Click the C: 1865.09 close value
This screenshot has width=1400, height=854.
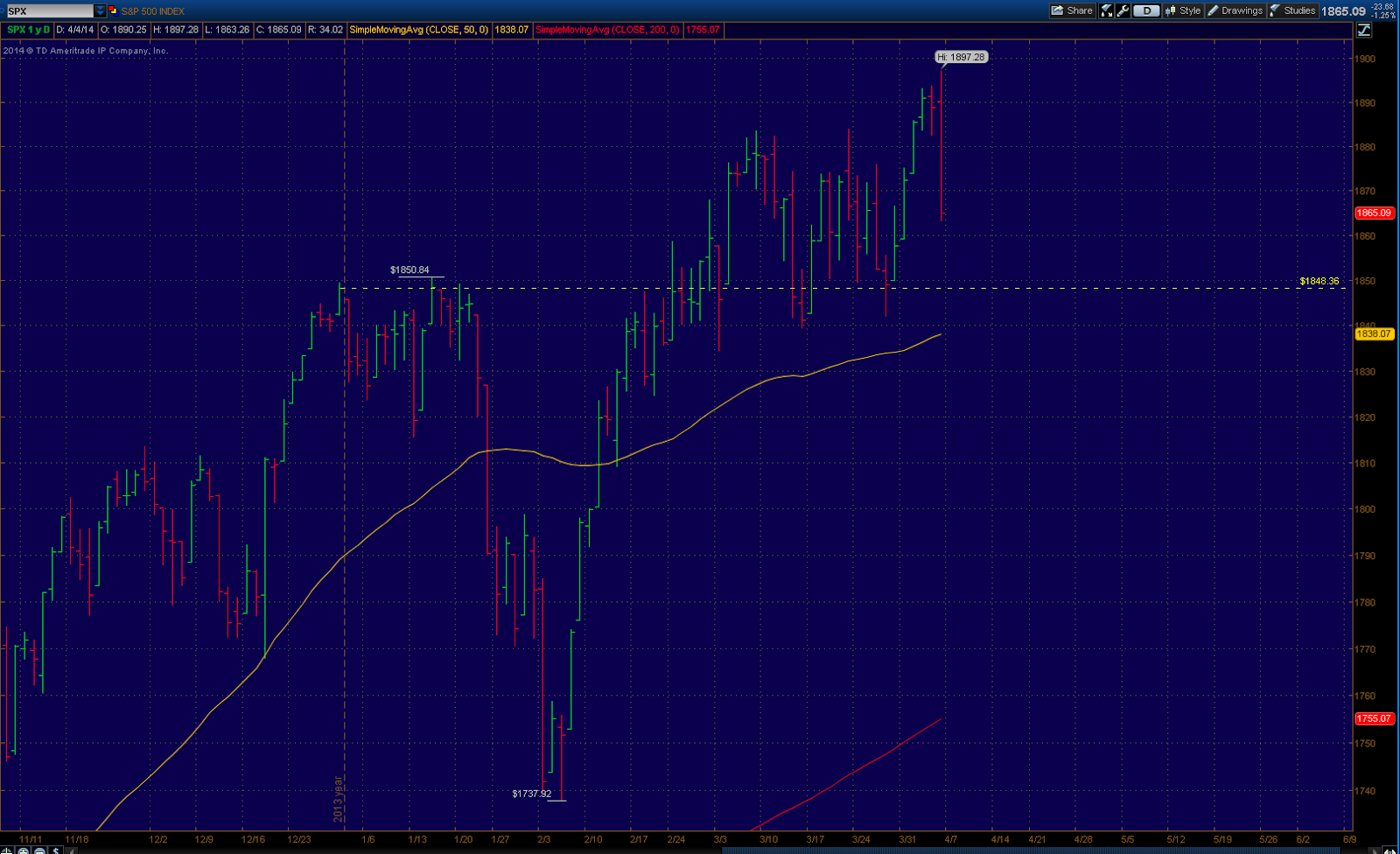click(278, 30)
